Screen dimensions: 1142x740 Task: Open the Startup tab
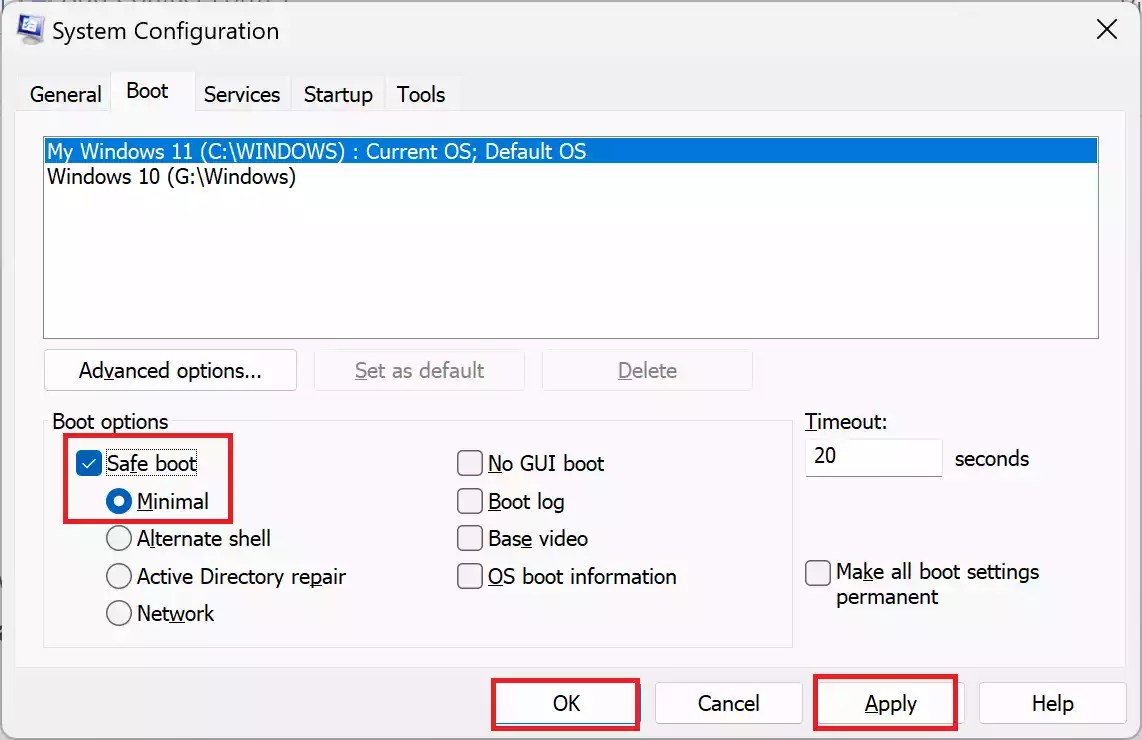click(337, 93)
